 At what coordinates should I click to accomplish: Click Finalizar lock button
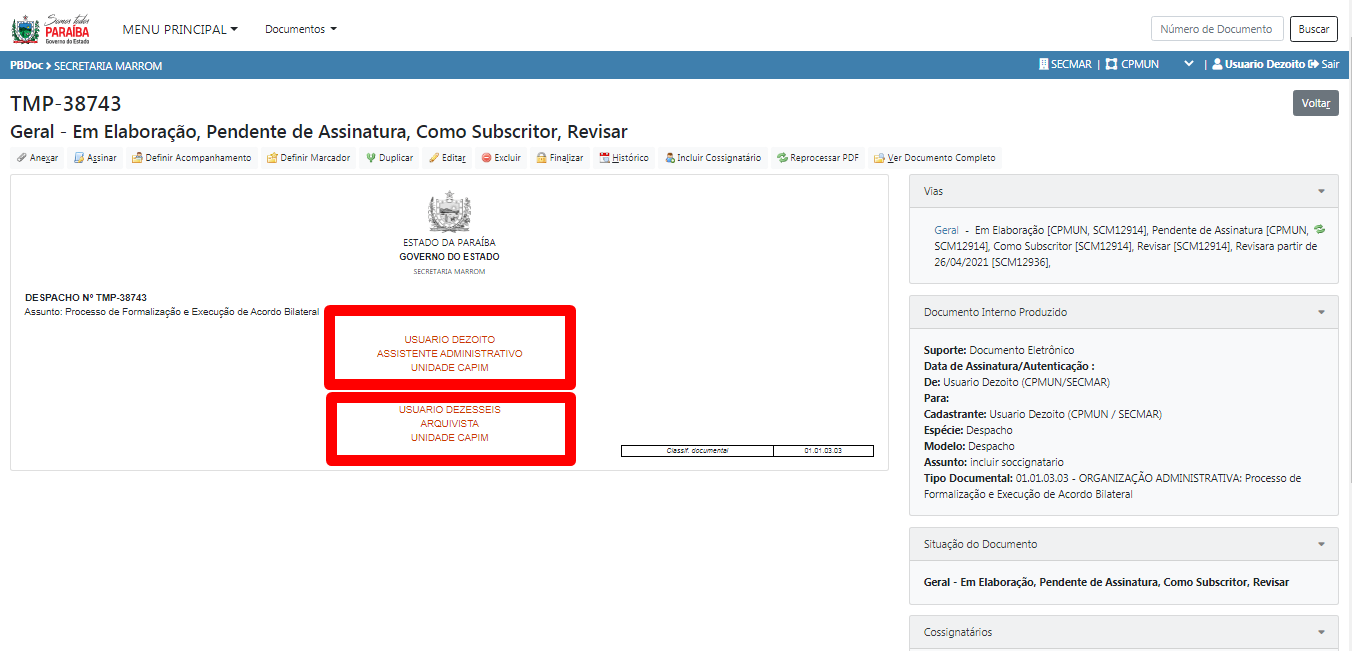[x=559, y=158]
